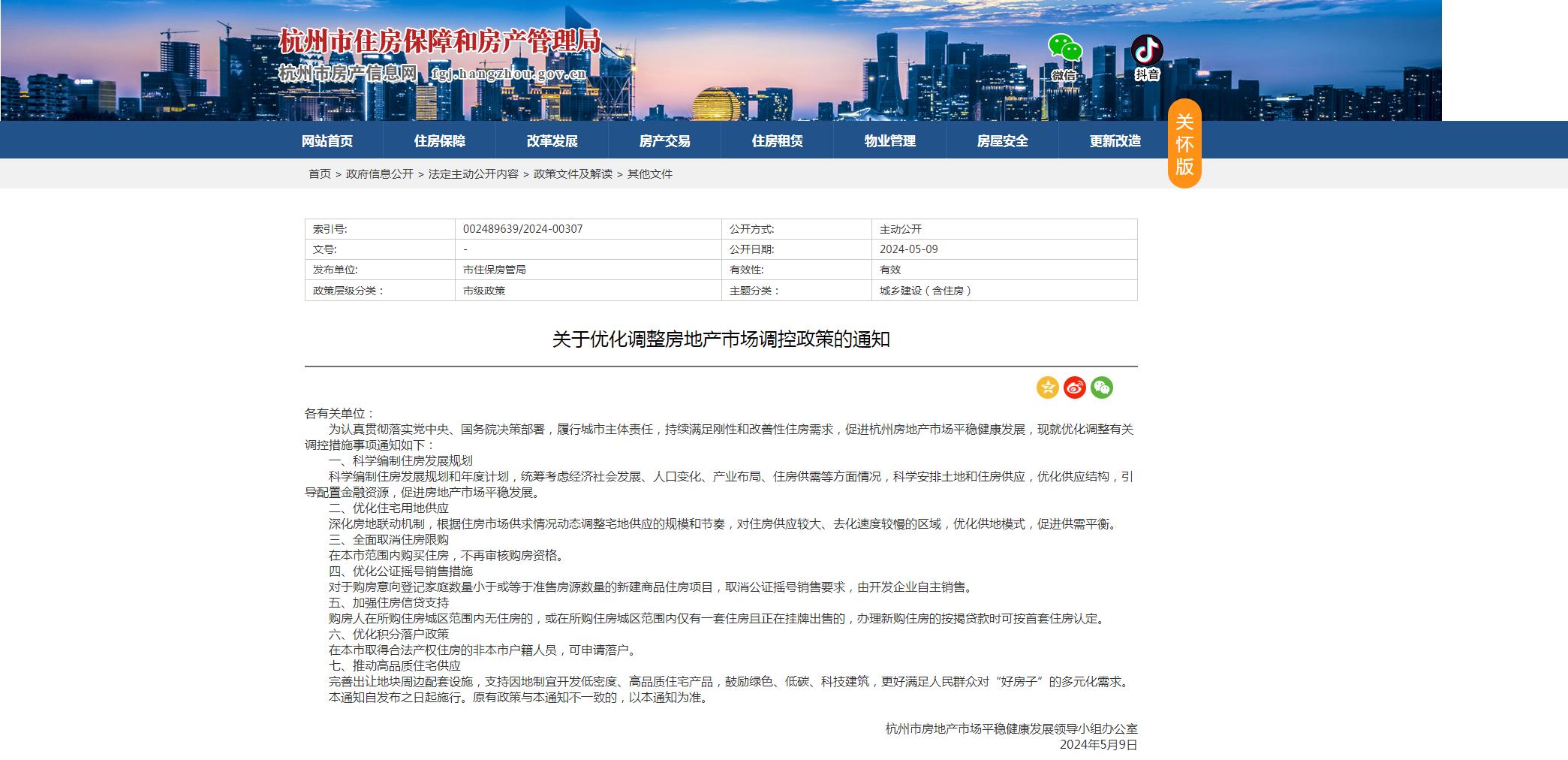Click the heading 五、加强住房信贷支持

click(x=389, y=603)
